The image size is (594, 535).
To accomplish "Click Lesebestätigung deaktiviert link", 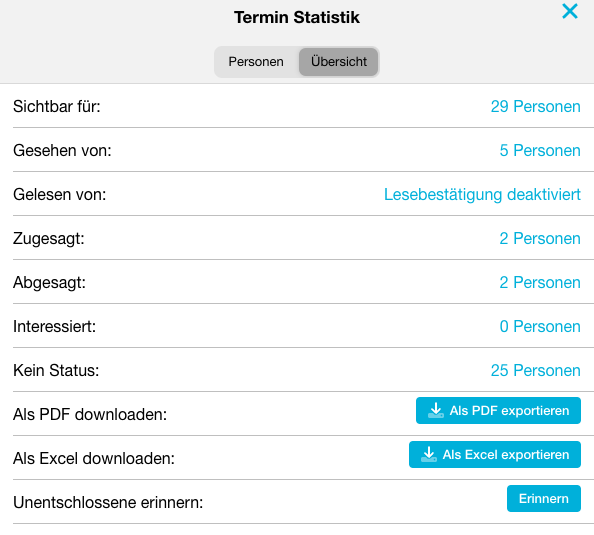I will tap(482, 194).
